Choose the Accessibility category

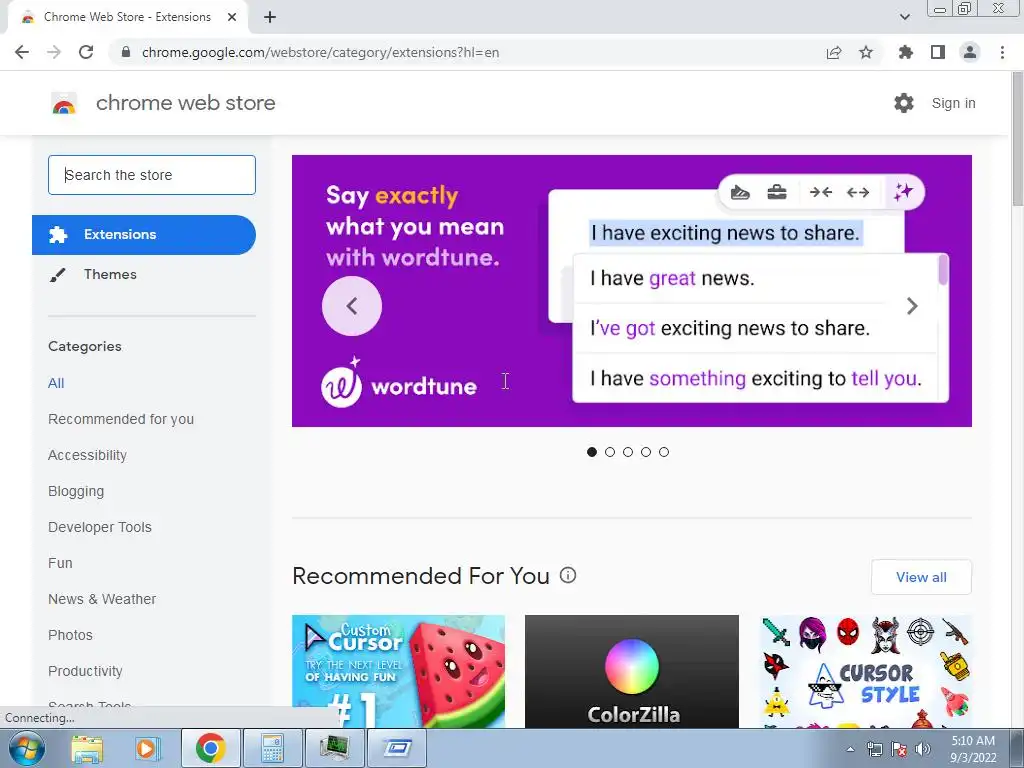click(88, 455)
